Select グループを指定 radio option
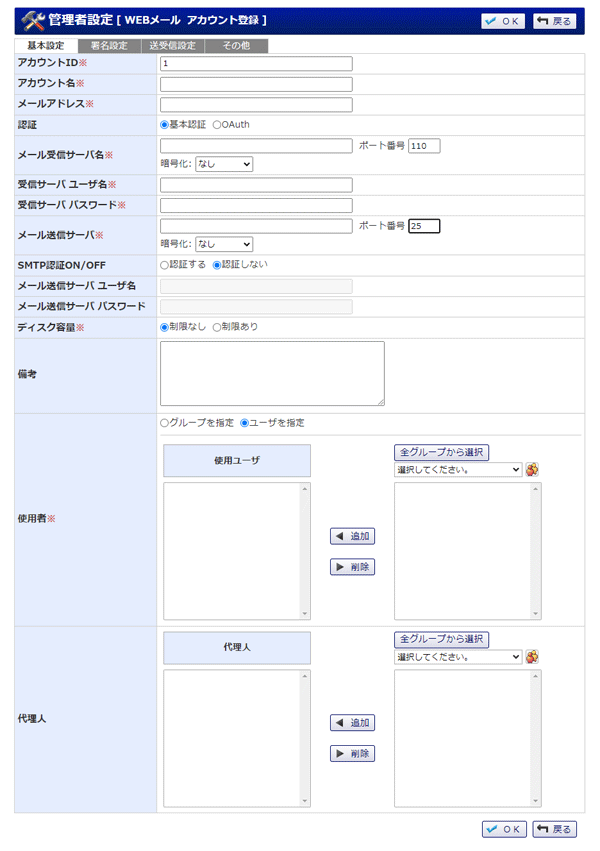 [x=164, y=423]
